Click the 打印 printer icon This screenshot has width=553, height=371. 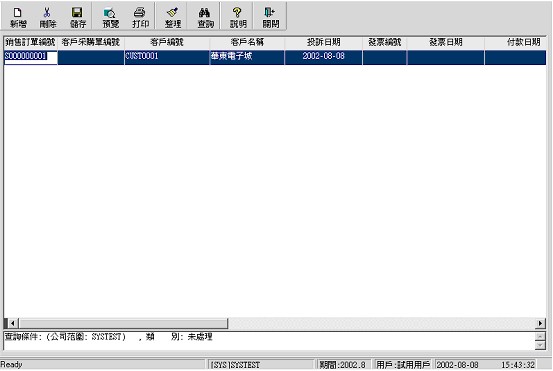pos(140,17)
